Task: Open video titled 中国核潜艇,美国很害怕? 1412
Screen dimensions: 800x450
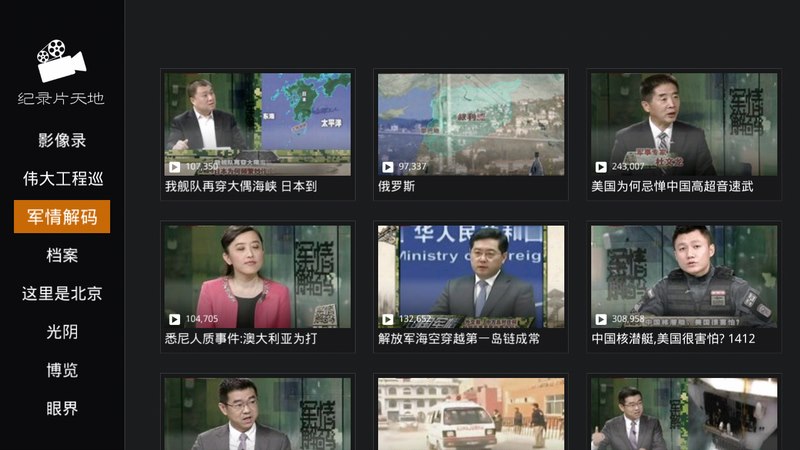Action: click(672, 339)
